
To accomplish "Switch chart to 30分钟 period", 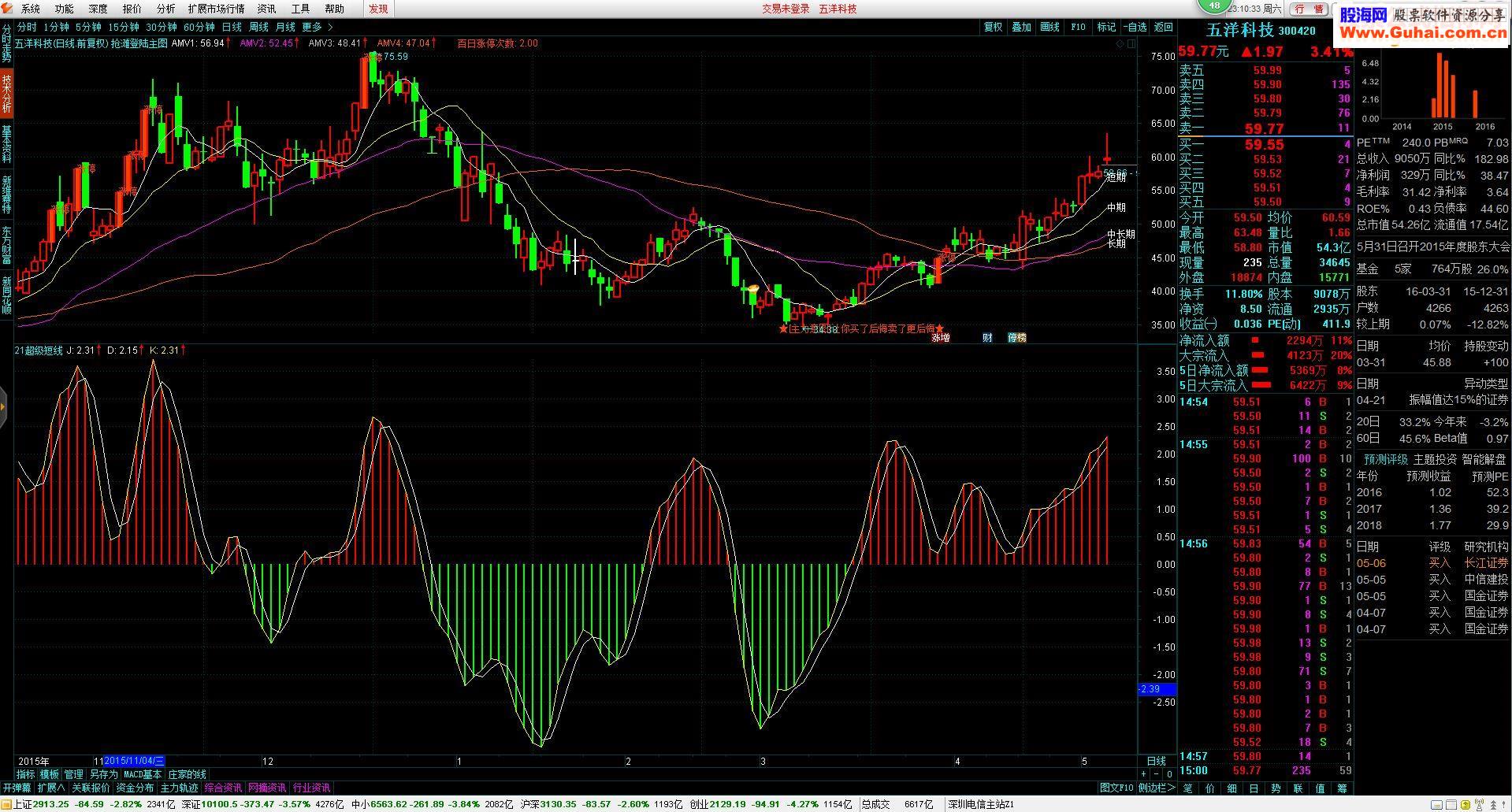I will (x=161, y=27).
